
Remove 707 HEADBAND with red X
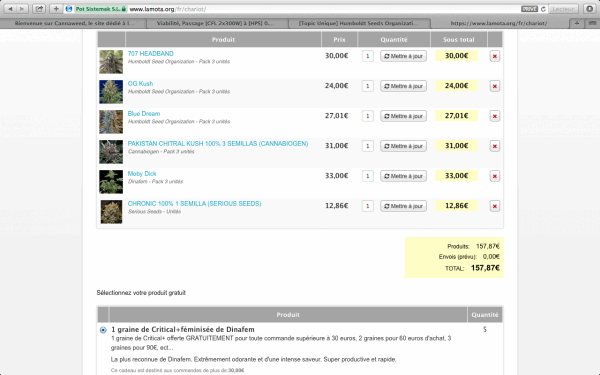(495, 56)
